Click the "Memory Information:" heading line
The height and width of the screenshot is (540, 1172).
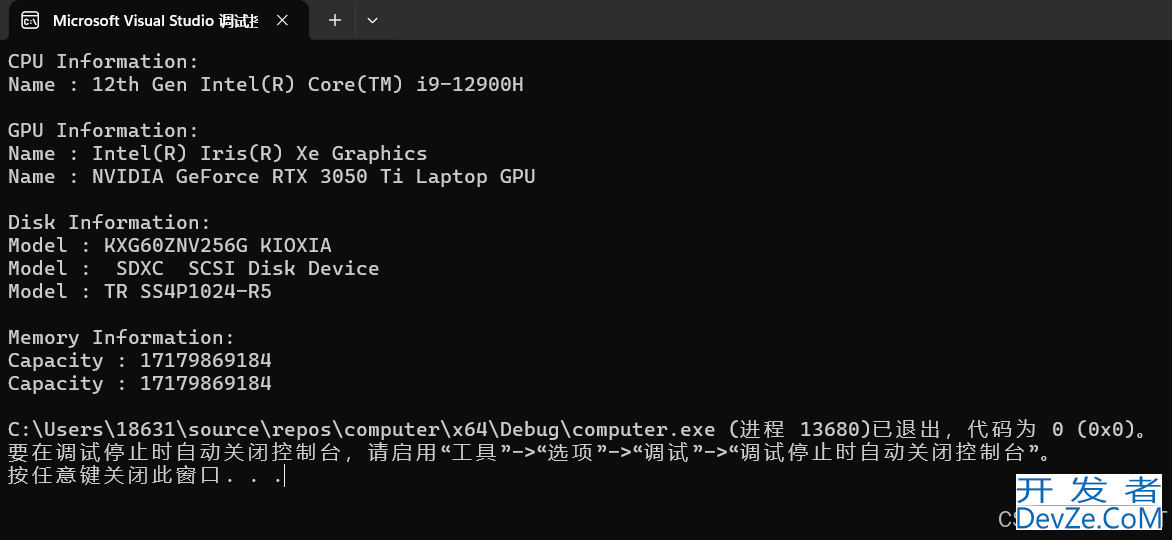click(121, 337)
